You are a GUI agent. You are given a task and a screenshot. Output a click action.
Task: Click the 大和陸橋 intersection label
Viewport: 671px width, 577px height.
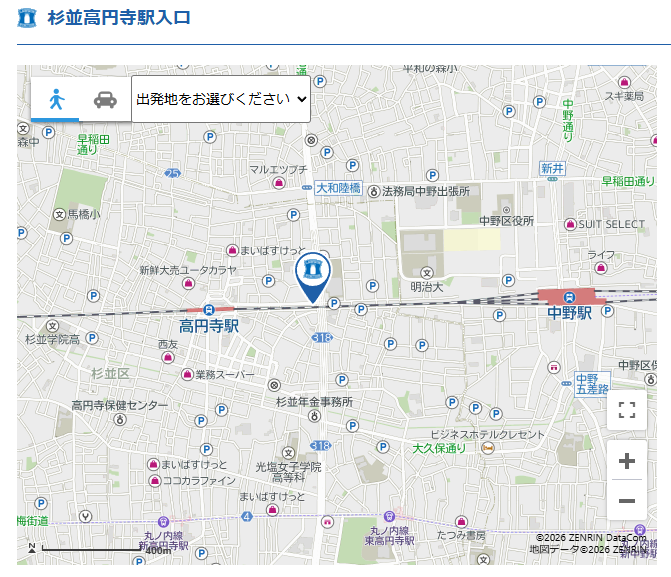pyautogui.click(x=338, y=188)
